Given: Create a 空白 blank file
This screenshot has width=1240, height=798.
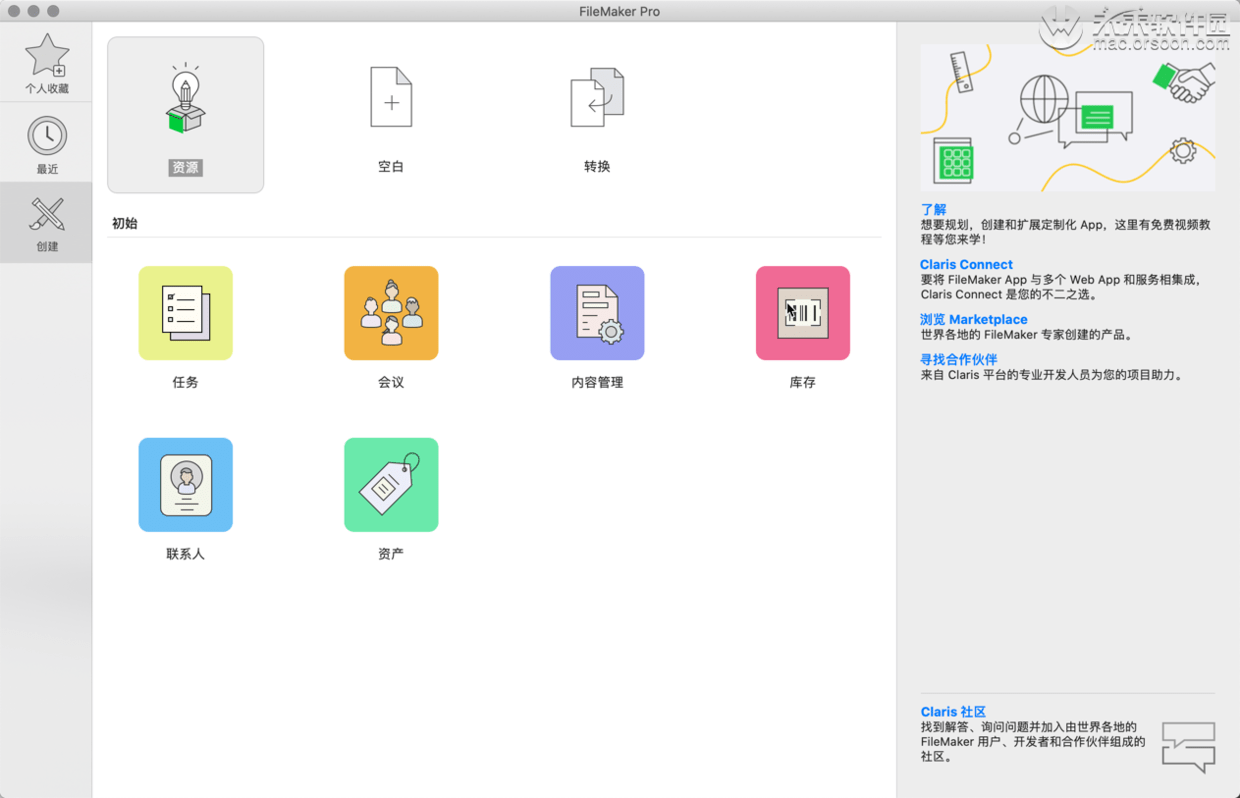Looking at the screenshot, I should pyautogui.click(x=391, y=98).
